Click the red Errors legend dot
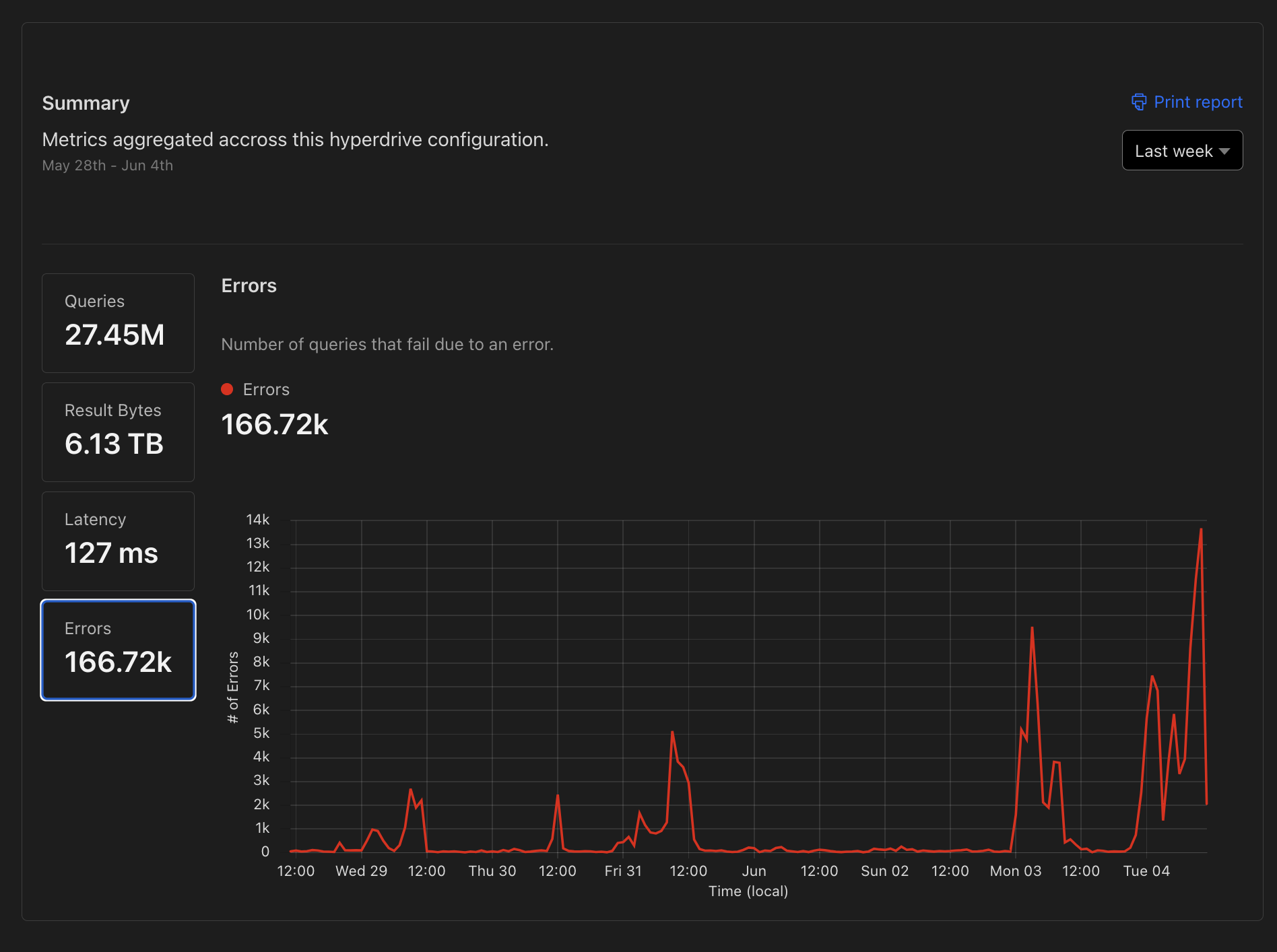The width and height of the screenshot is (1277, 952). coord(227,389)
